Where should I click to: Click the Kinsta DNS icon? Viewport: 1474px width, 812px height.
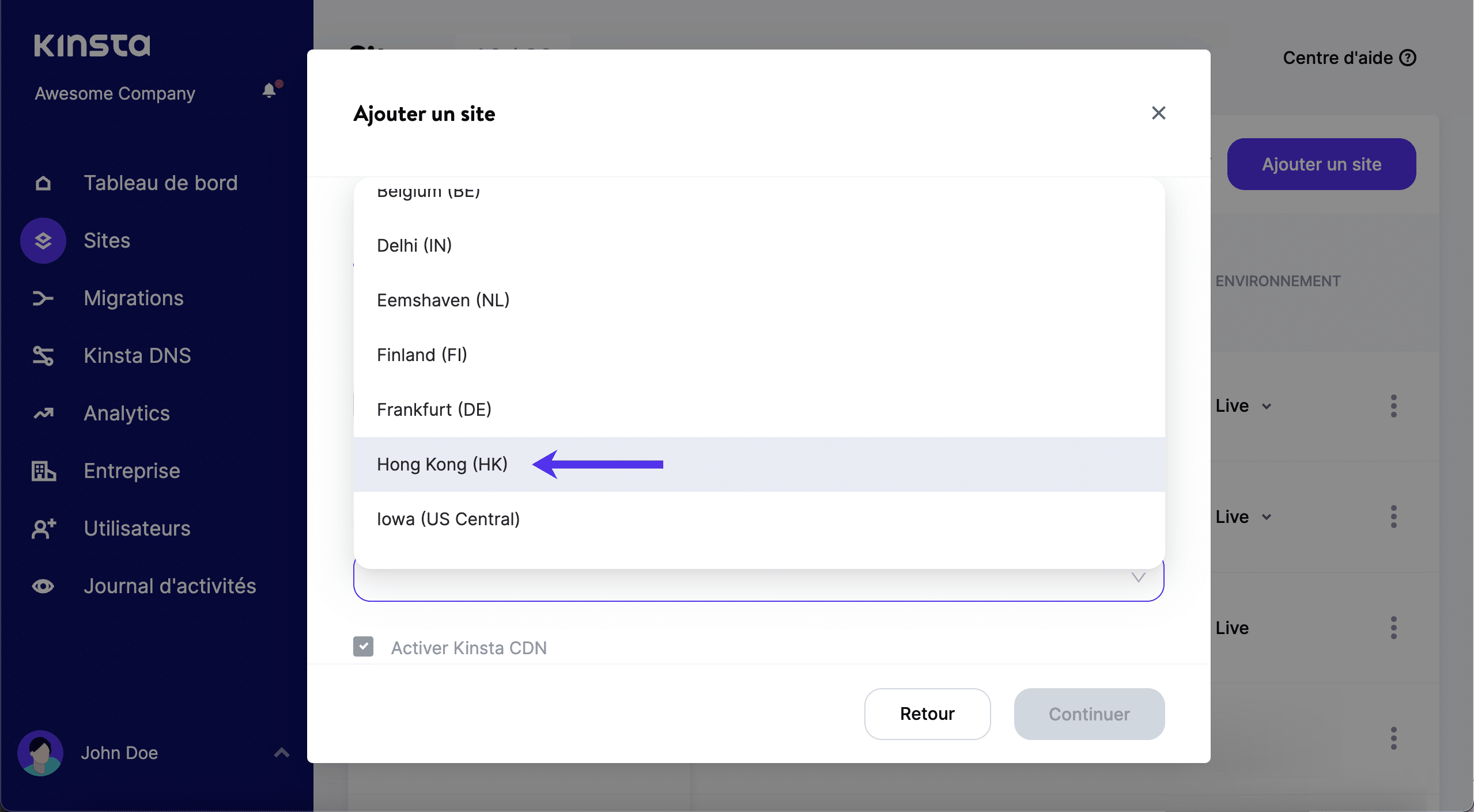[x=43, y=356]
